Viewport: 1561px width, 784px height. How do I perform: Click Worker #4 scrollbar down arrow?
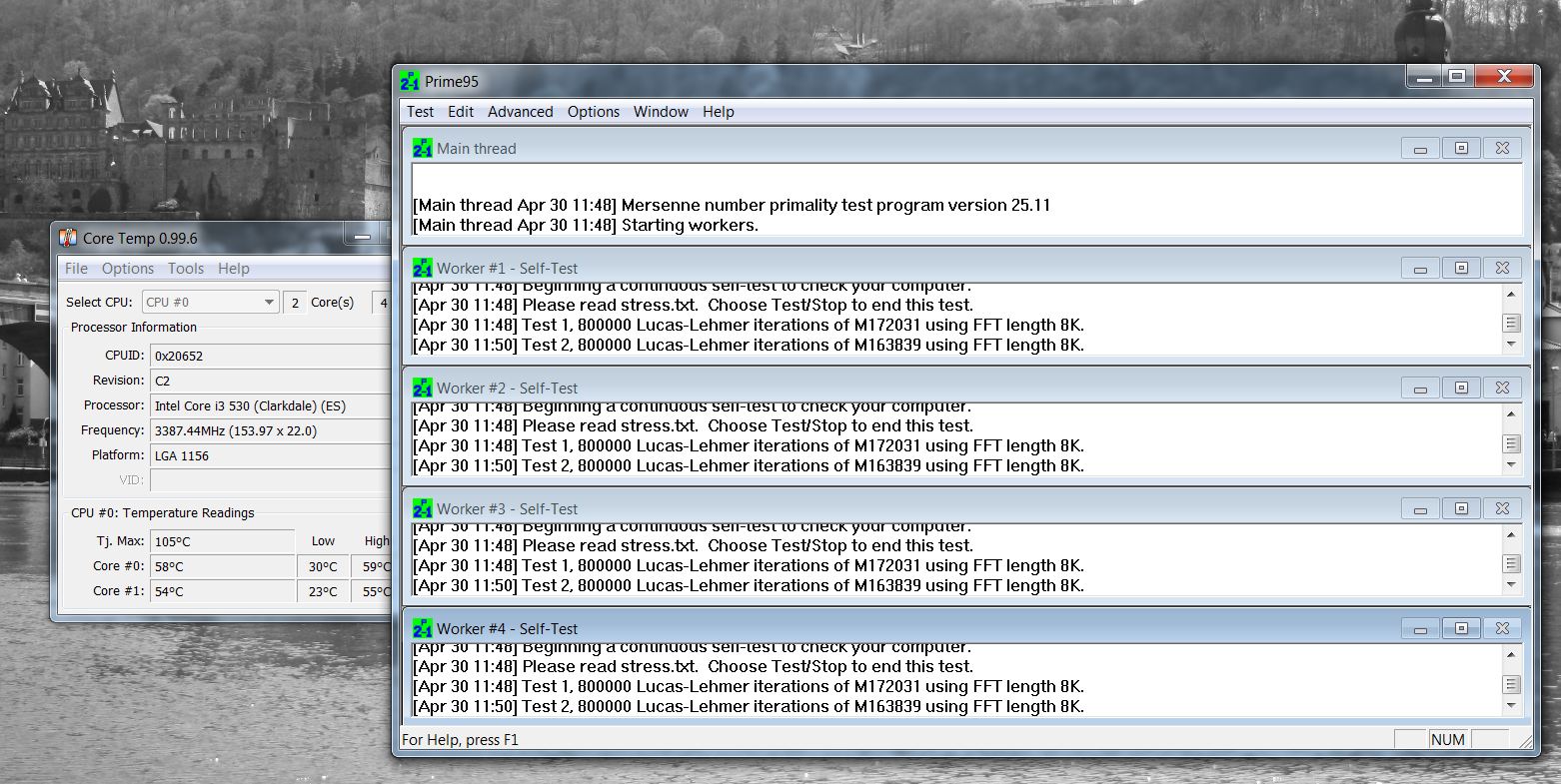[1511, 705]
